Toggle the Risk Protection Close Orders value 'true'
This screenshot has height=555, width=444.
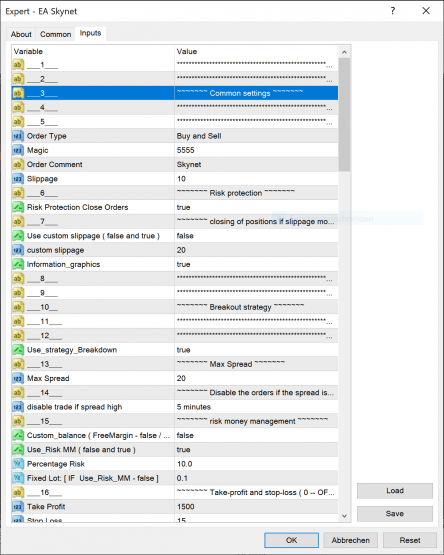tap(256, 207)
